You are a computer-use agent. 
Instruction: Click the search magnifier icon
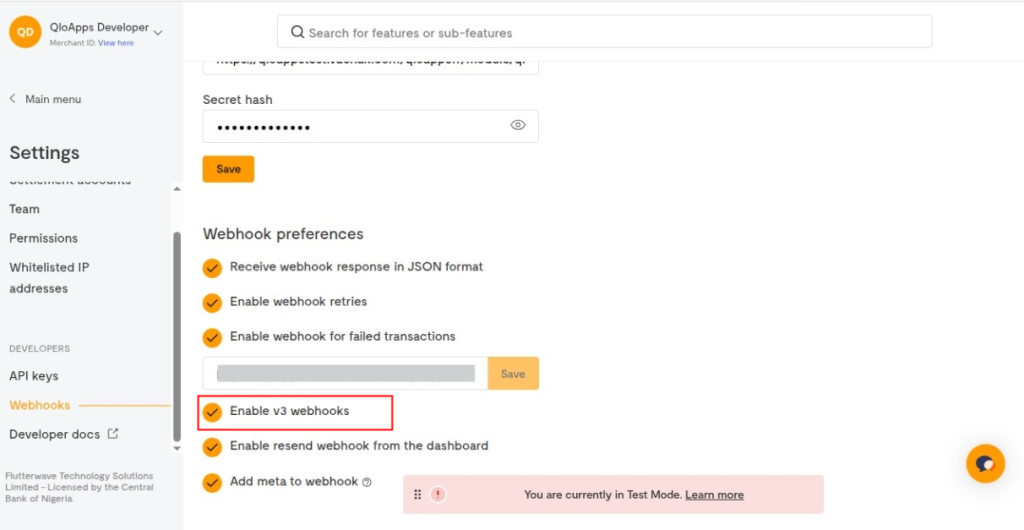[297, 32]
